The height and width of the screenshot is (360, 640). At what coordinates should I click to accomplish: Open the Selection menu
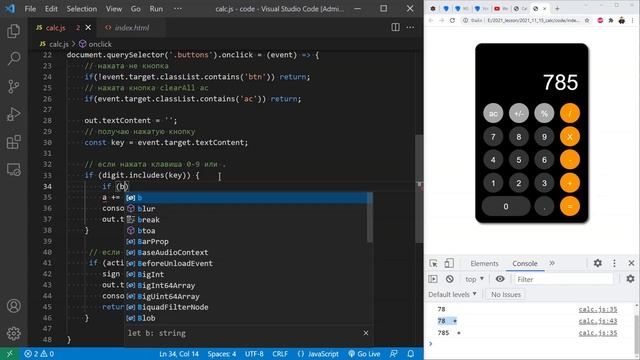click(82, 9)
